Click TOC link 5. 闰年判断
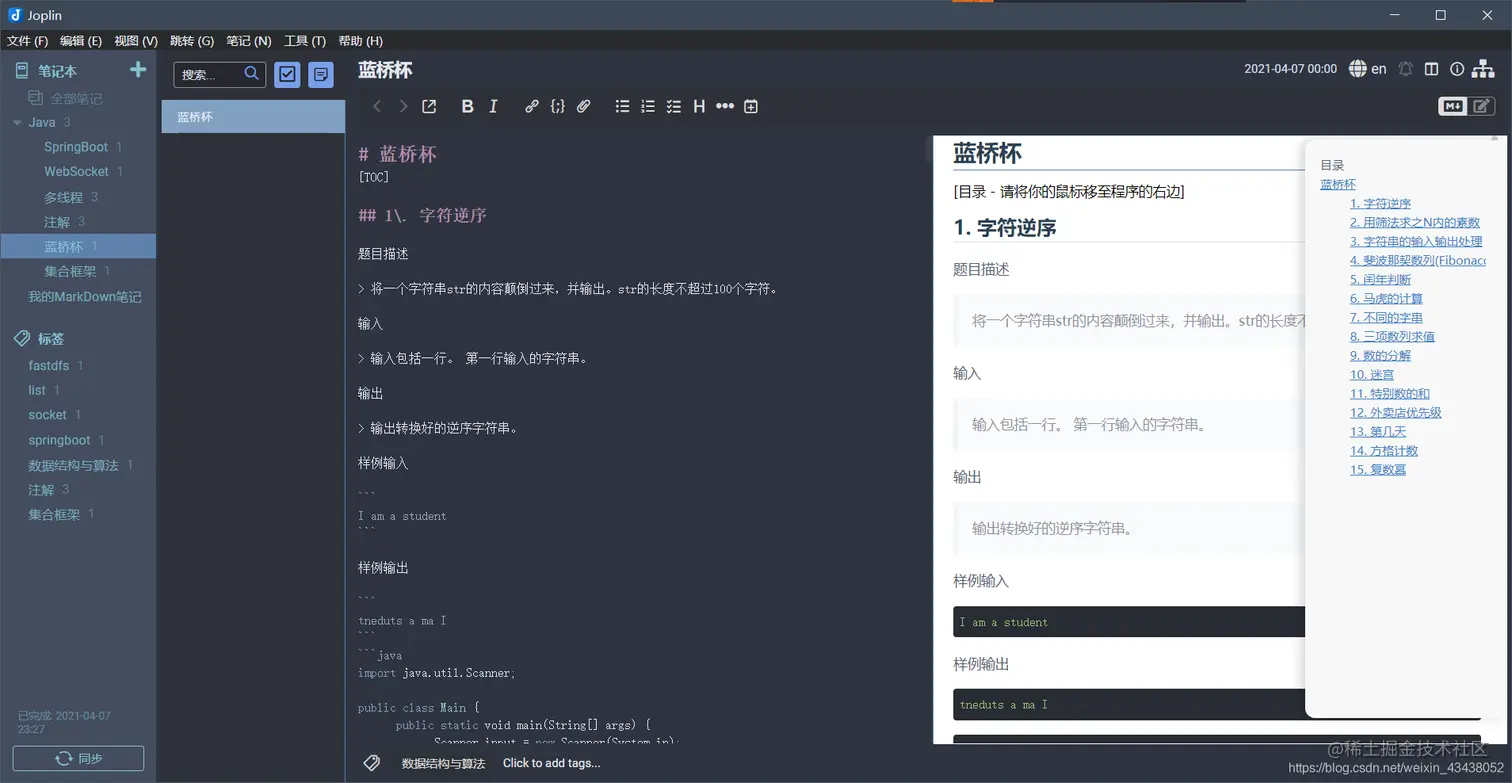This screenshot has width=1512, height=783. (1380, 279)
